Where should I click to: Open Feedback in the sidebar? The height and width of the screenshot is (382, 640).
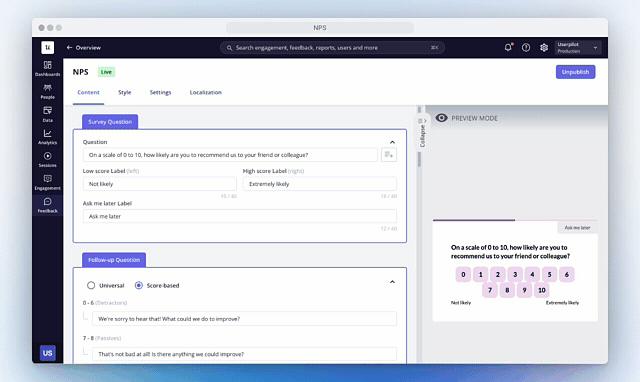coord(47,205)
